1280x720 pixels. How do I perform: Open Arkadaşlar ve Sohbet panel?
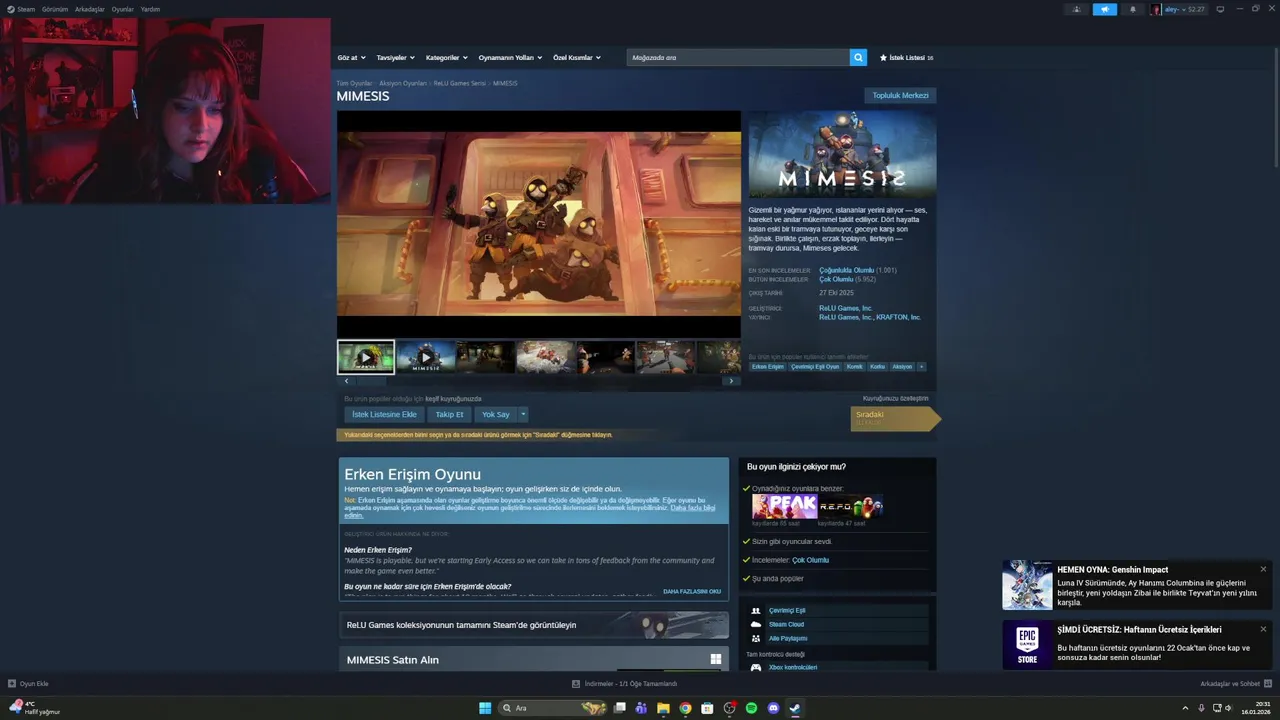[x=1235, y=684]
